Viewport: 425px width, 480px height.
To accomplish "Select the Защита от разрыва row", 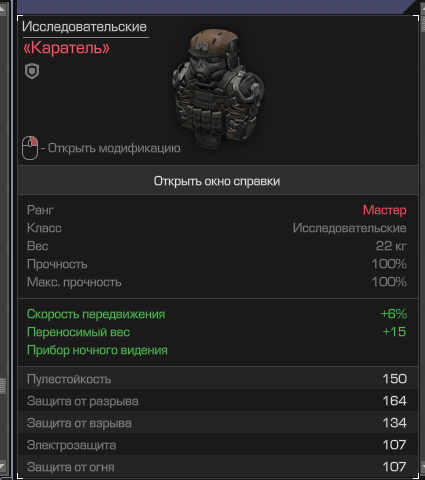I will (218, 401).
